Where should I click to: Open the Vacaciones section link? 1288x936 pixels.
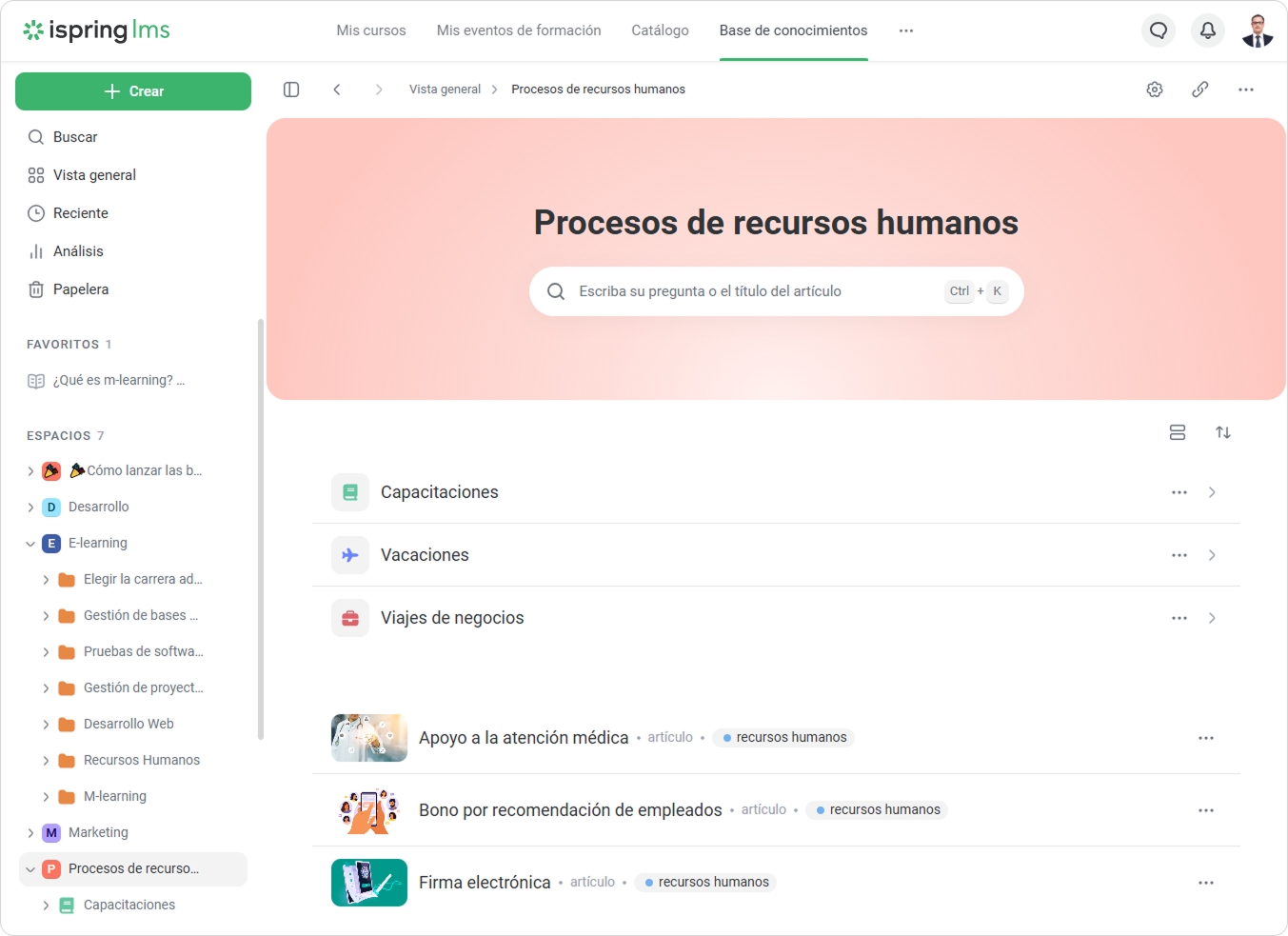(425, 554)
